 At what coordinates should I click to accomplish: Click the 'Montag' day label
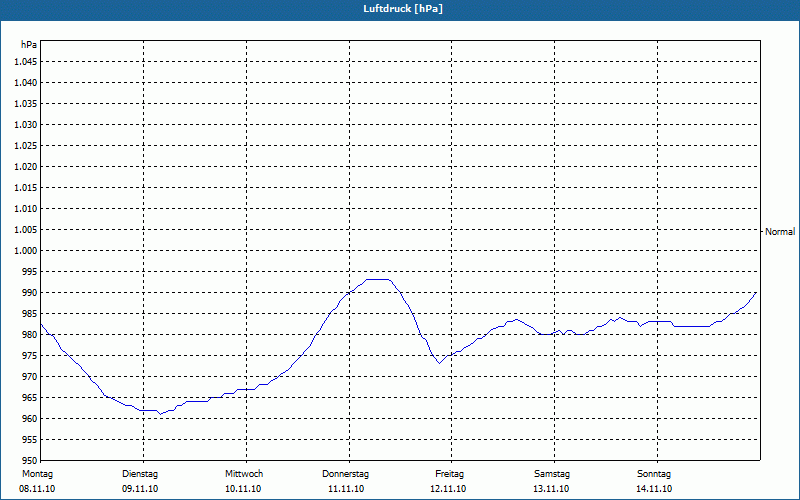point(37,474)
